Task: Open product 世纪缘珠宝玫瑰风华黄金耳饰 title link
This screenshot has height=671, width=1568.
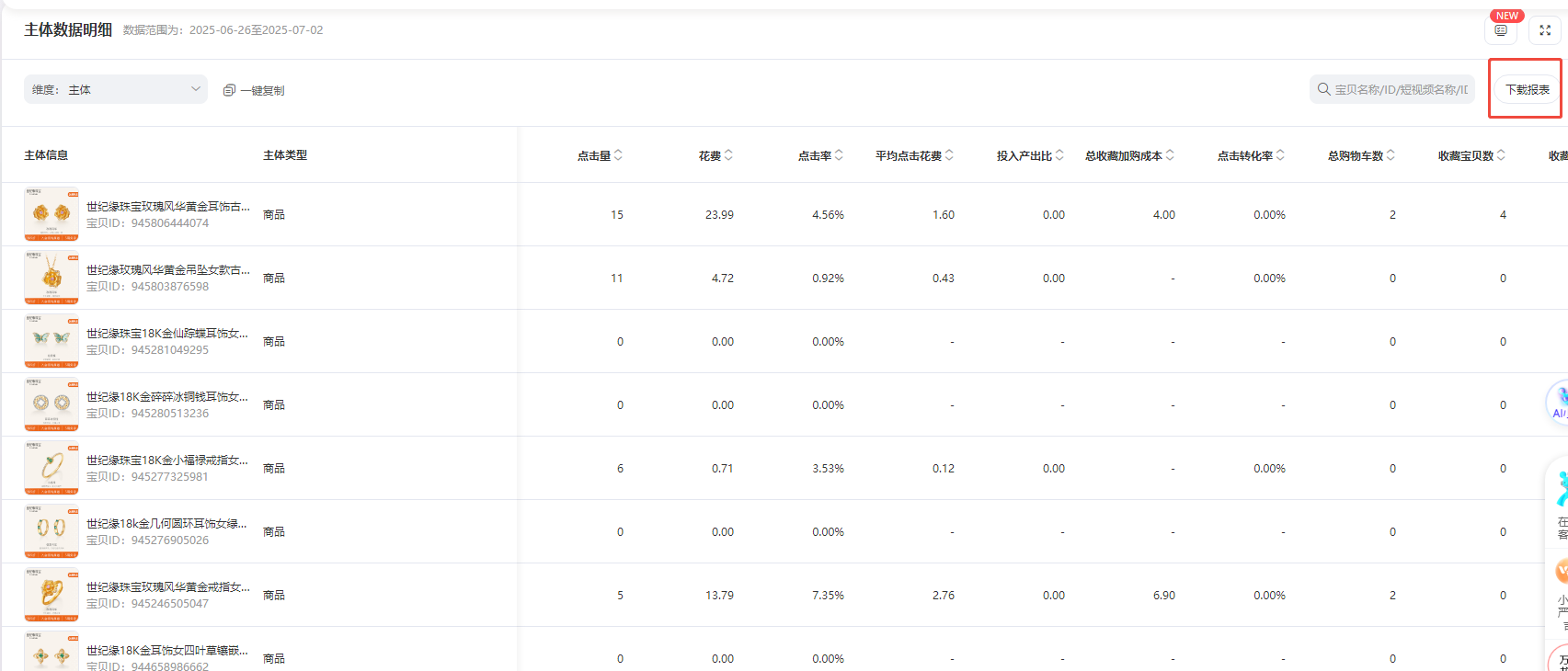Action: tap(167, 207)
